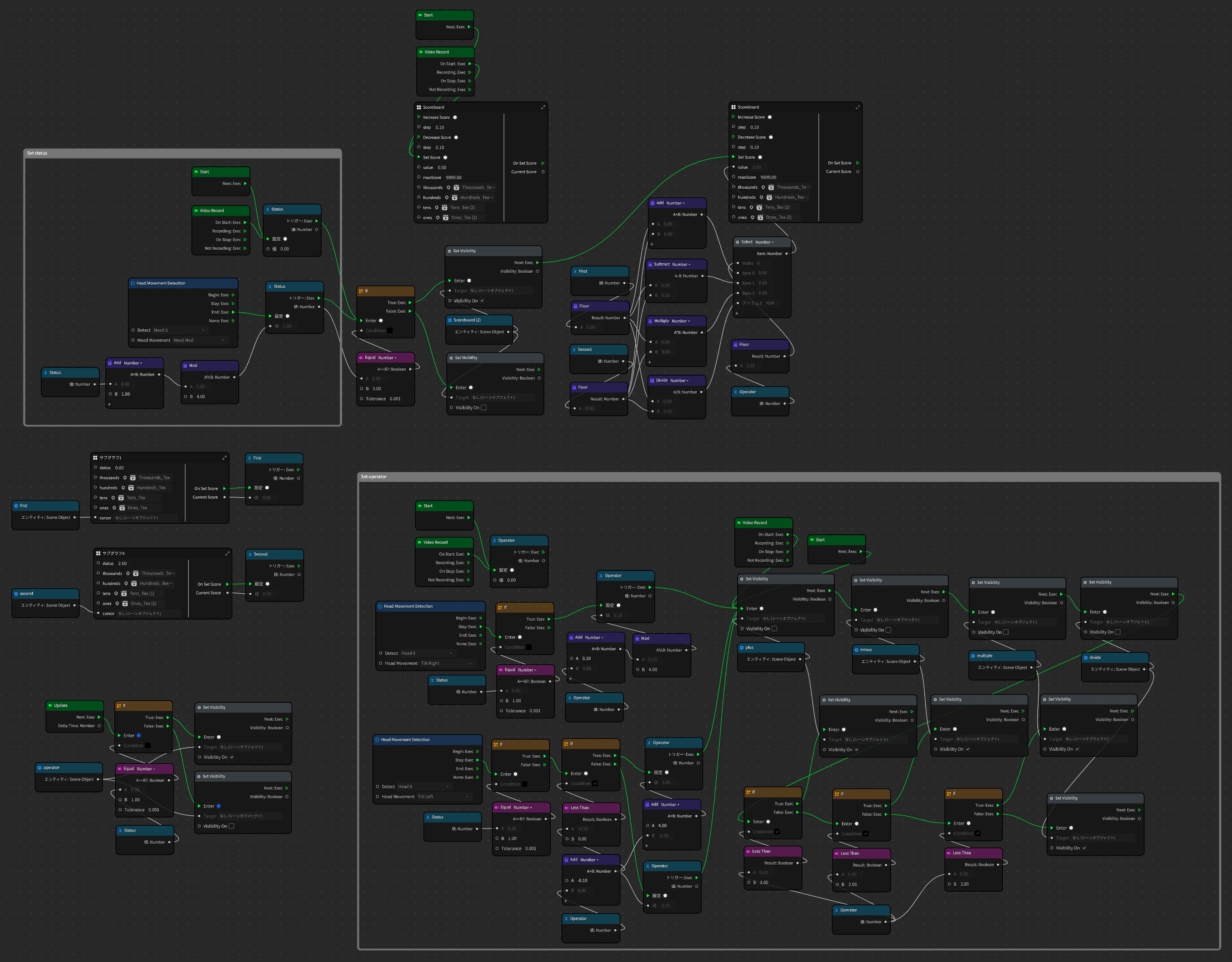Click the A value -0.10 in the Add node
Image resolution: width=1232 pixels, height=962 pixels.
pos(583,881)
